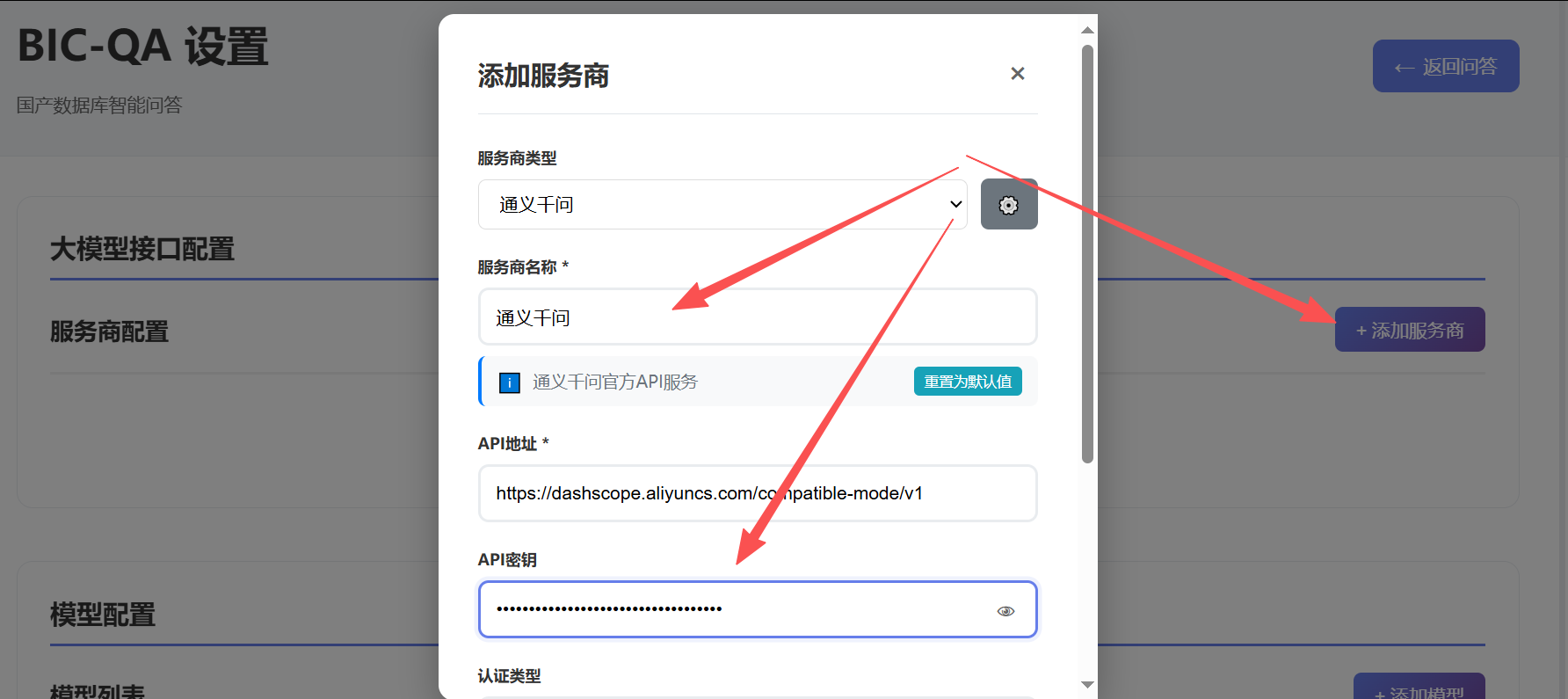Focus the 服务商名称 input field
This screenshot has width=1568, height=699.
(758, 317)
